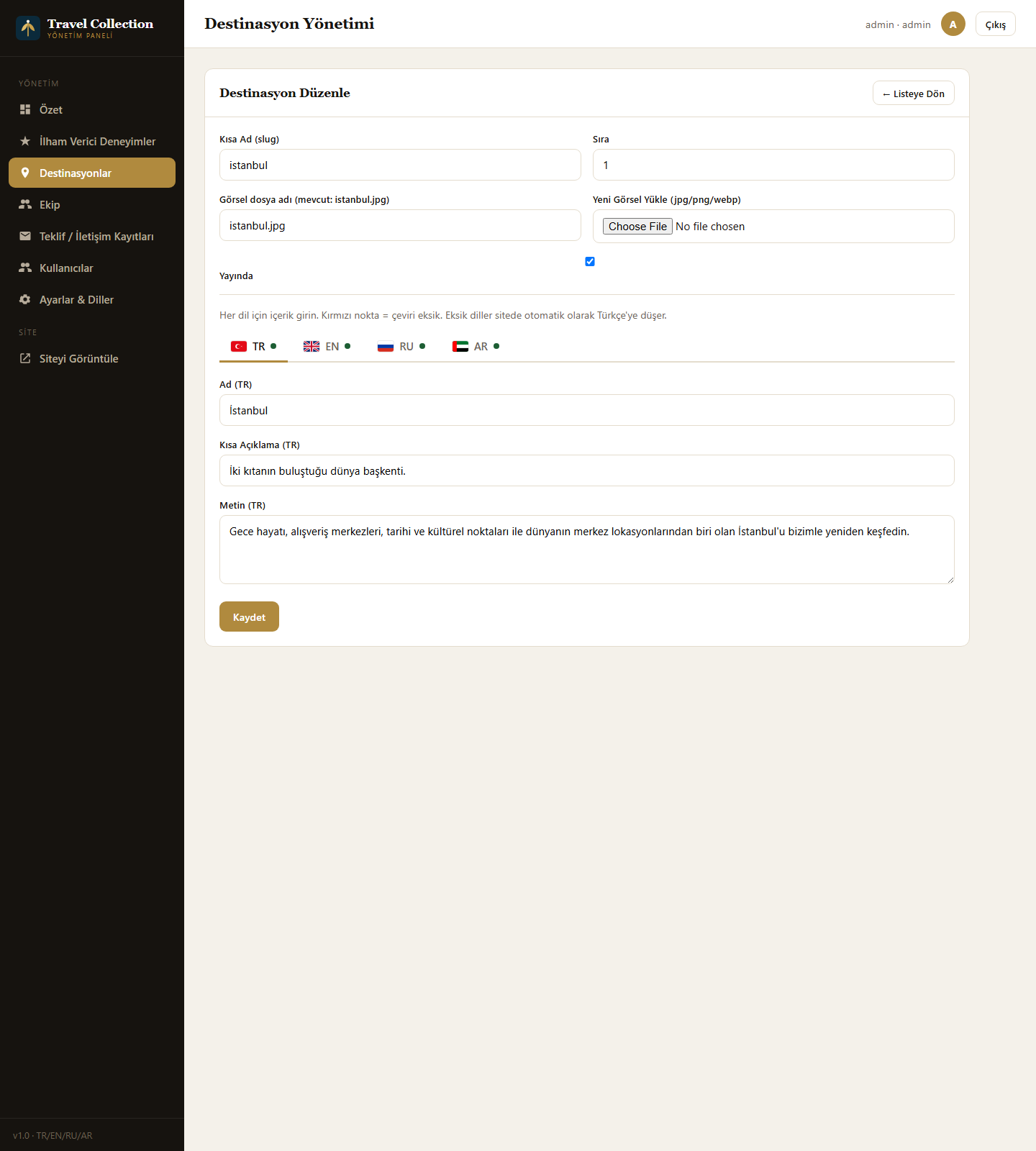This screenshot has width=1036, height=1151.
Task: Click the Travel Collection logo icon
Action: pos(28,28)
